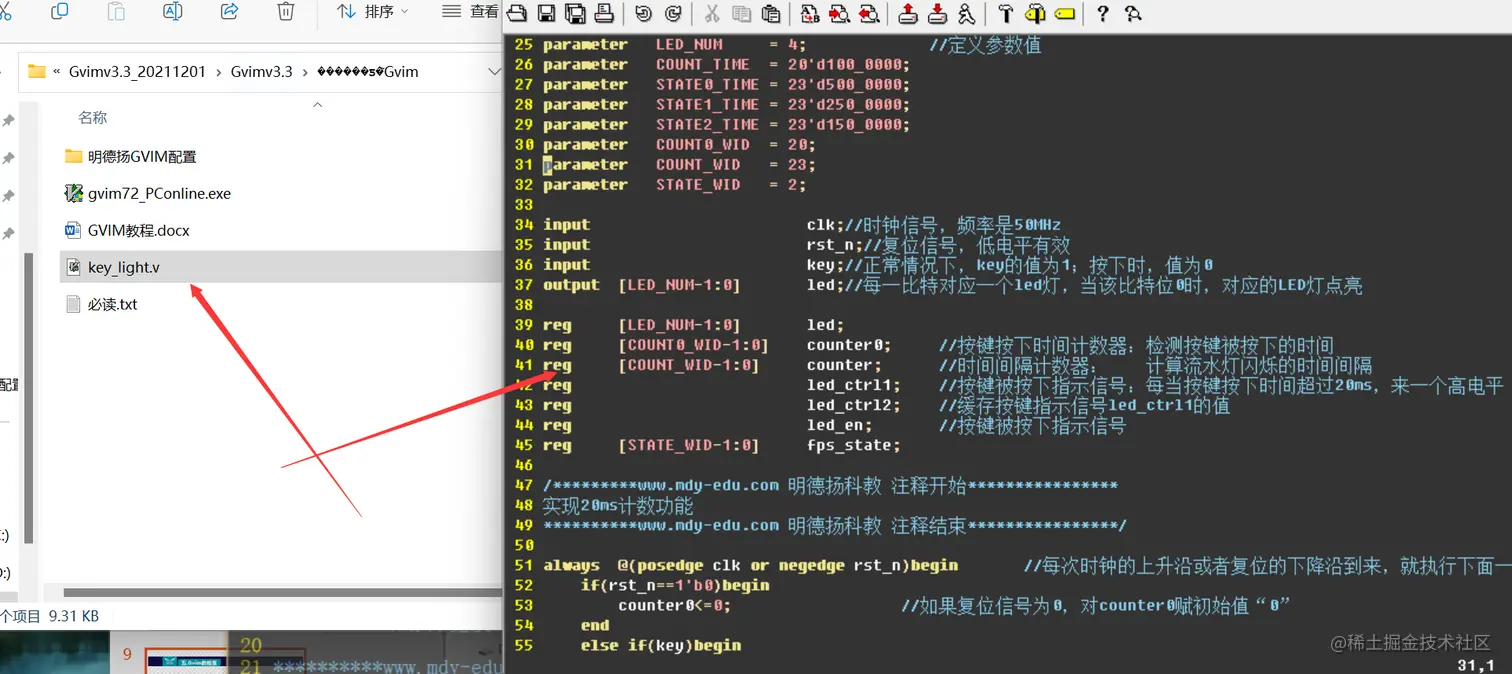Click Explorer rename icon in command bar

[172, 11]
